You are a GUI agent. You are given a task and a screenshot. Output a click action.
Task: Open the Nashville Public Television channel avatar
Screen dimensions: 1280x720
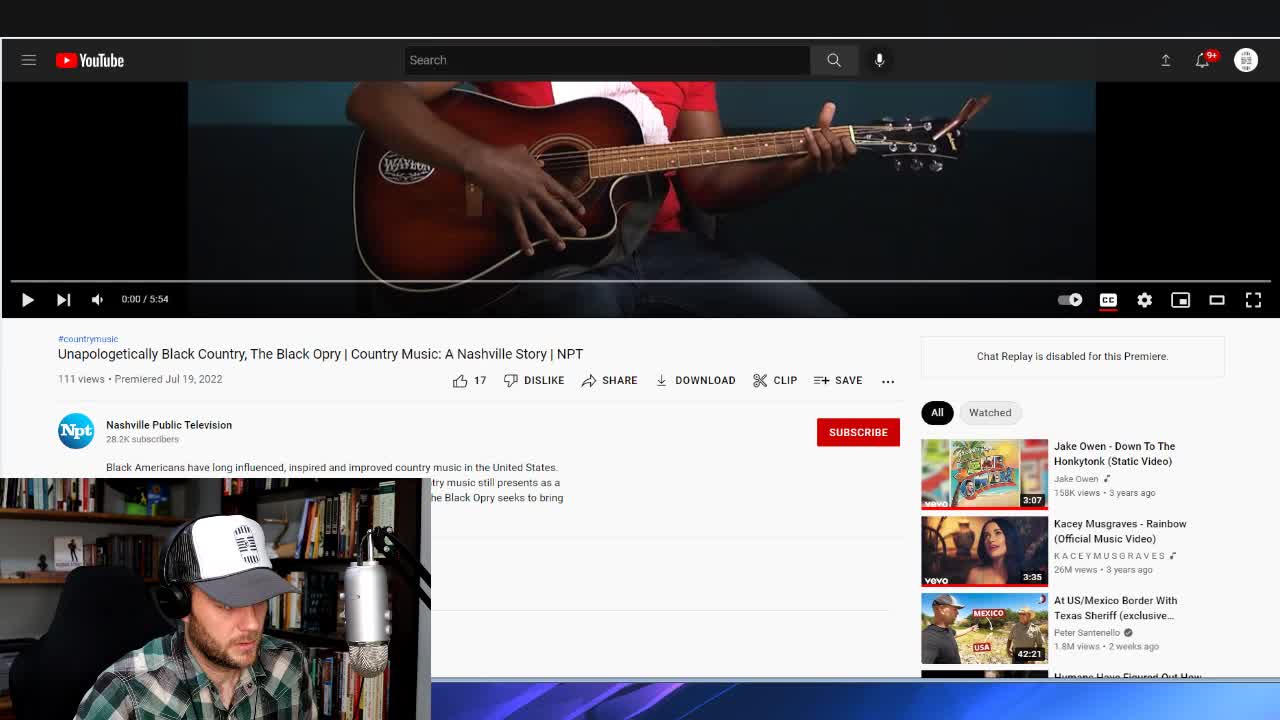(x=76, y=431)
